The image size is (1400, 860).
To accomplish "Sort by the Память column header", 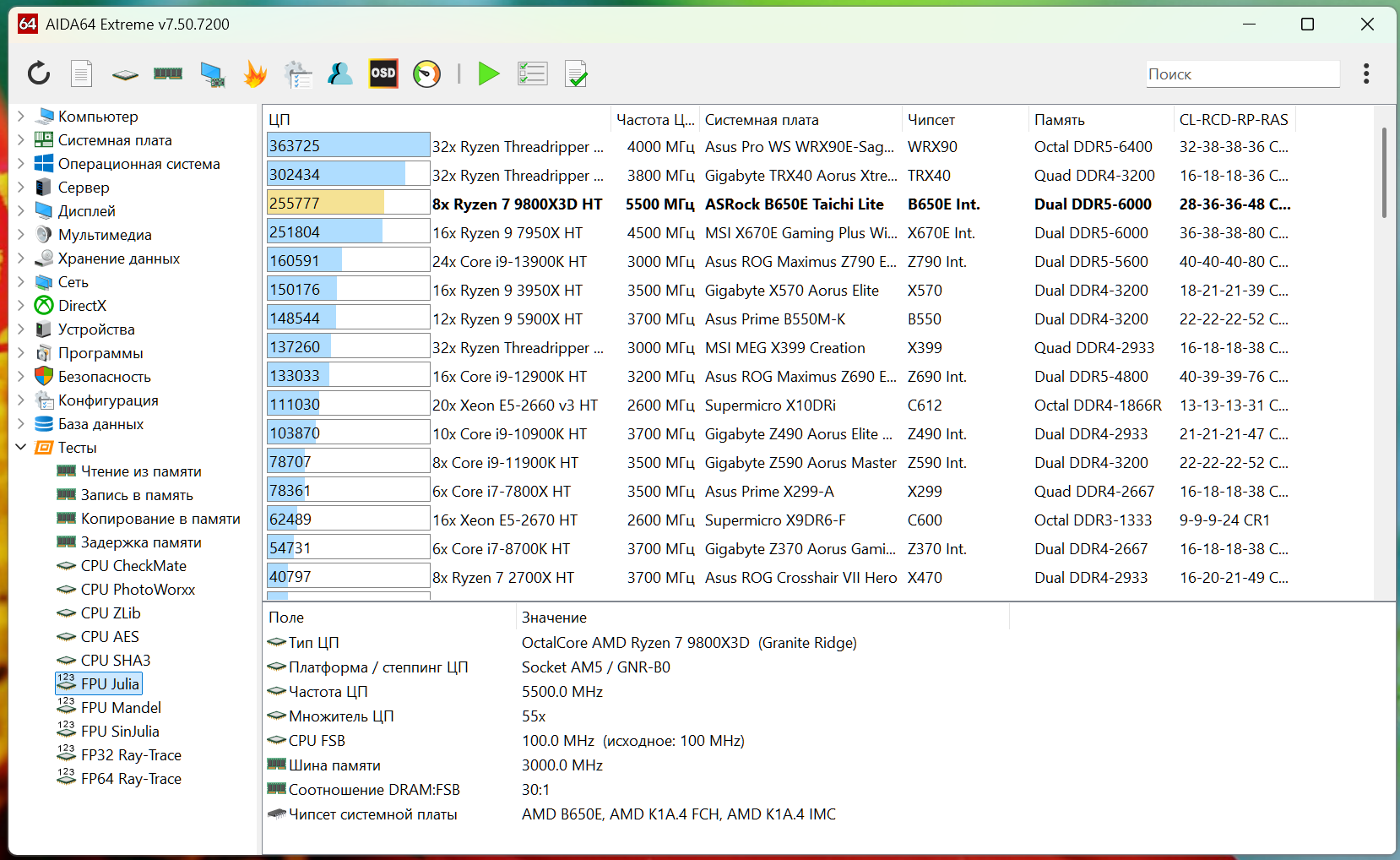I will pos(1101,119).
